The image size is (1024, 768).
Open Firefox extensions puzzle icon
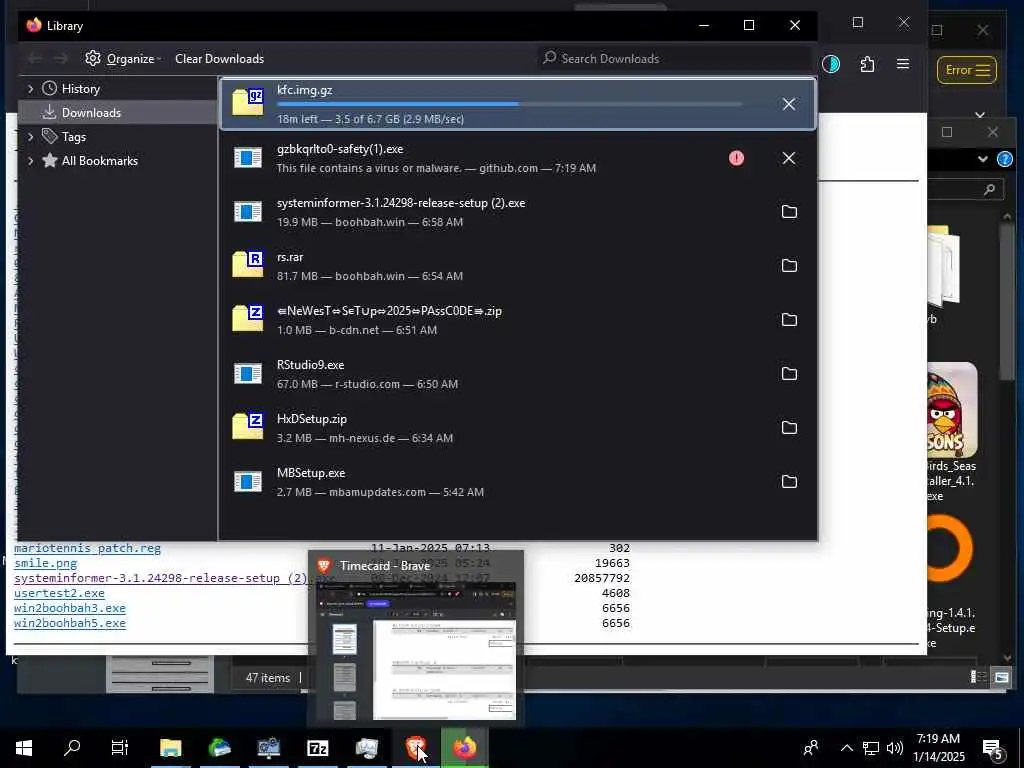[867, 64]
